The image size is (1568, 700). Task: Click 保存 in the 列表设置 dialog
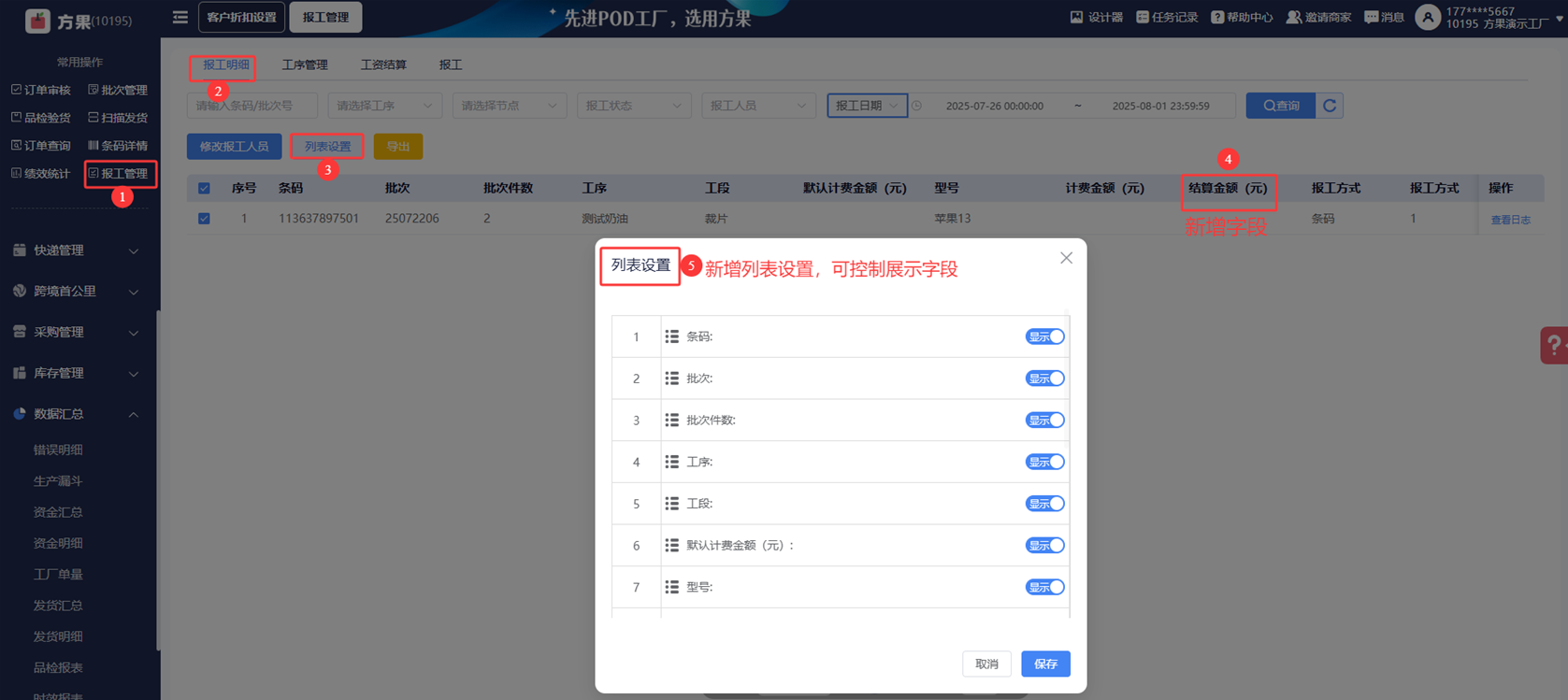[1045, 664]
